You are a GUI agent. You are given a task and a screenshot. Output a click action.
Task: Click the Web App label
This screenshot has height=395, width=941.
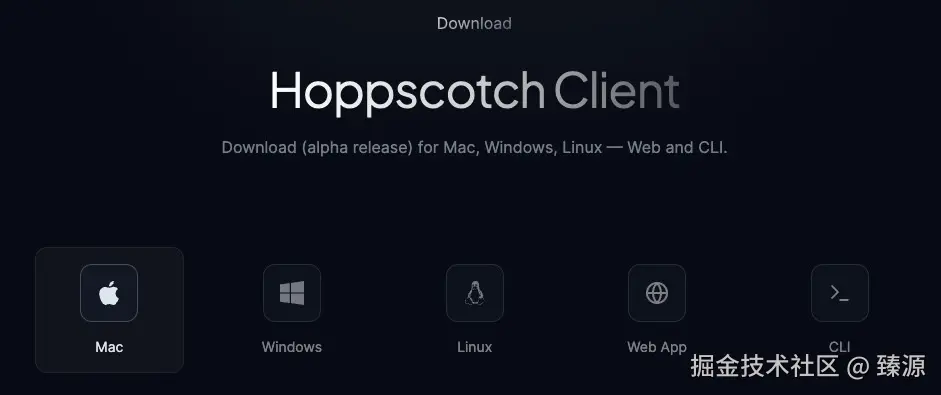(x=657, y=347)
